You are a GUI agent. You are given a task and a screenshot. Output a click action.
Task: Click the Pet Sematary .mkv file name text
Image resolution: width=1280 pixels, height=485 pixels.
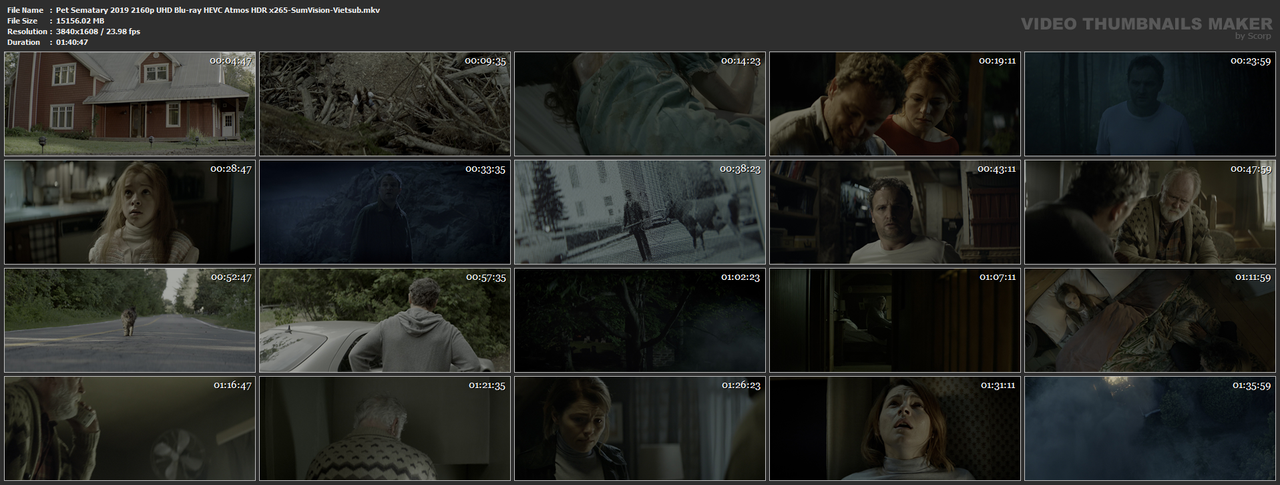click(218, 9)
